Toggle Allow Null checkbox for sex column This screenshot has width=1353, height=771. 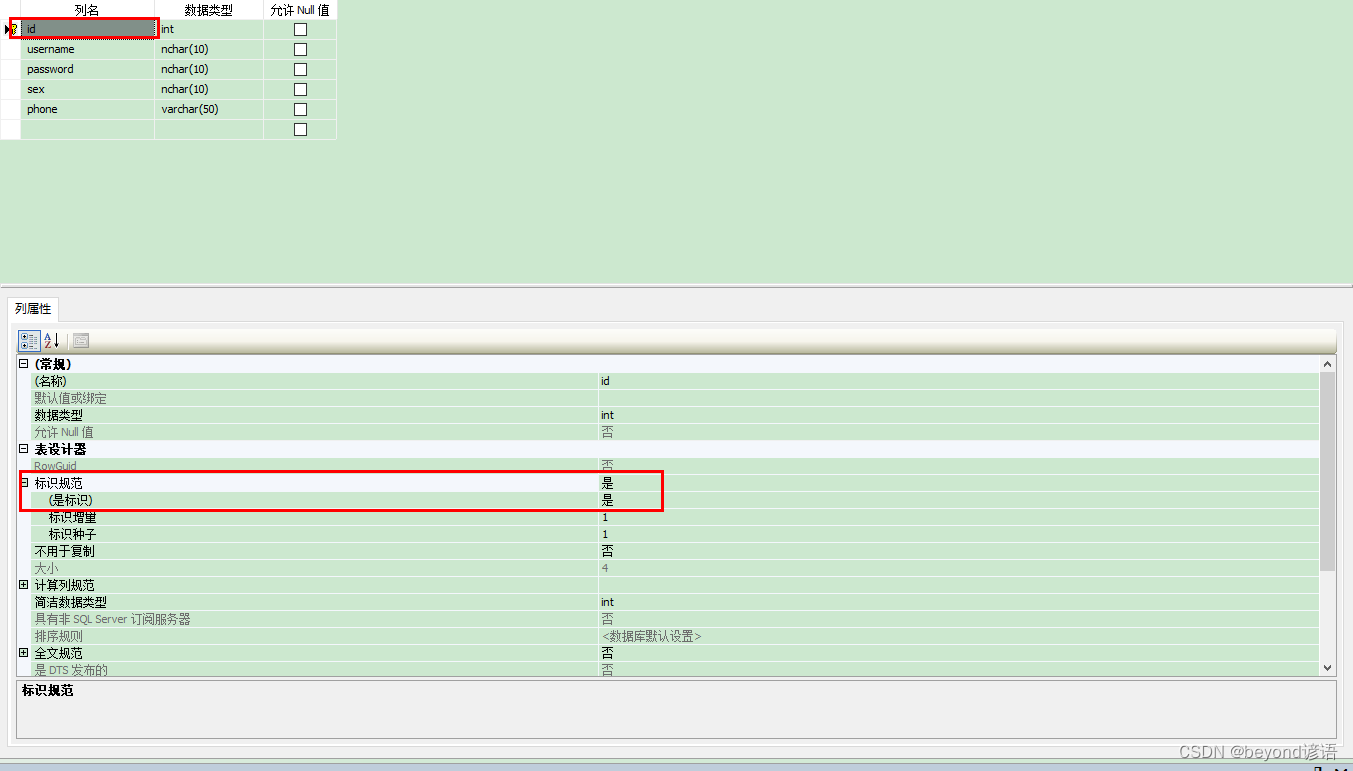click(300, 89)
